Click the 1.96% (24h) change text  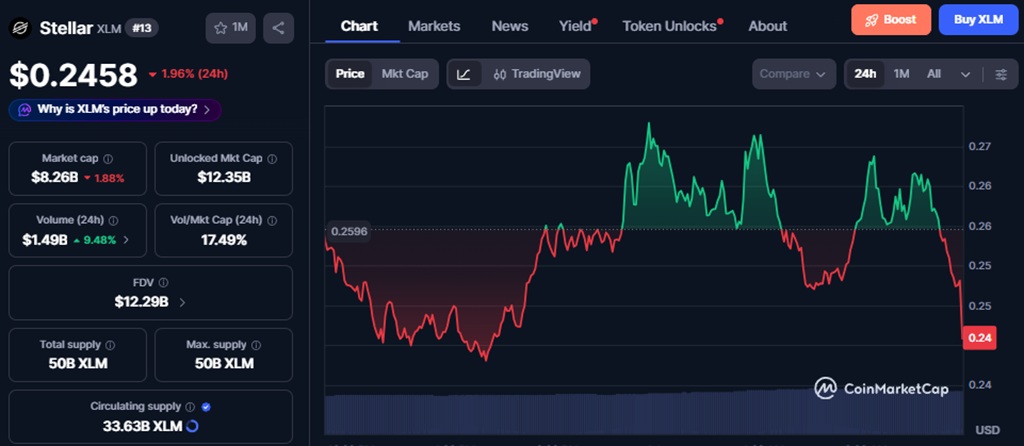[189, 74]
